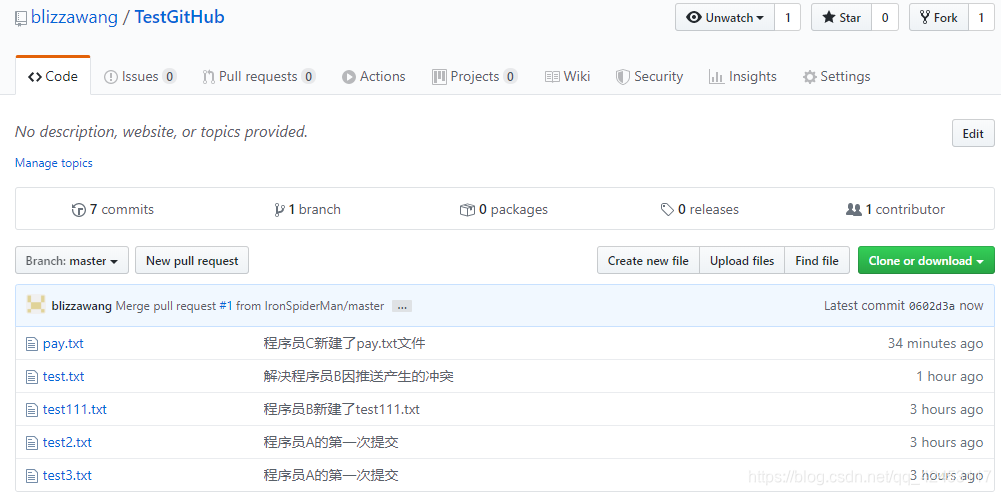Screen dimensions: 1001x495
Task: Click the Settings gear icon
Action: click(x=809, y=78)
